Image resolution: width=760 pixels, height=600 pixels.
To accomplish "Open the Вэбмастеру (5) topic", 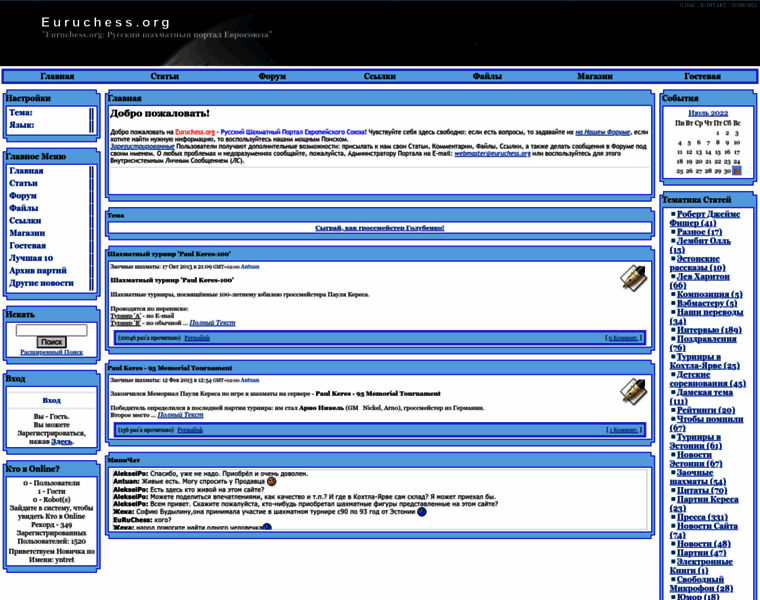I will (707, 303).
